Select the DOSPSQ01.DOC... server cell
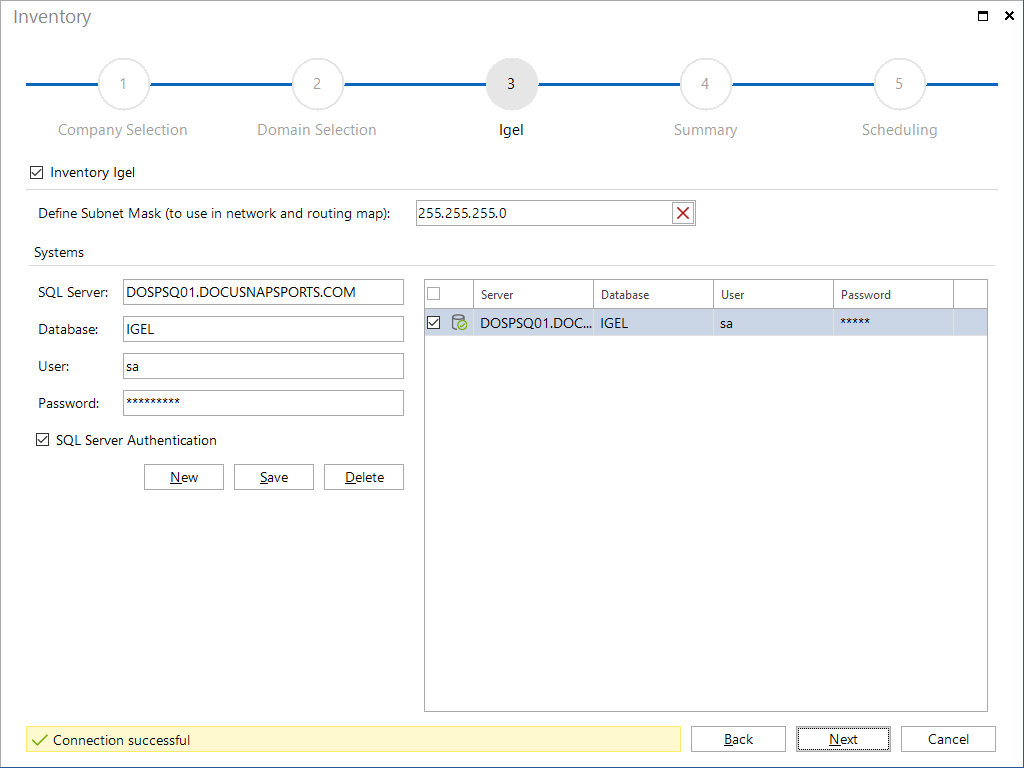 tap(535, 323)
